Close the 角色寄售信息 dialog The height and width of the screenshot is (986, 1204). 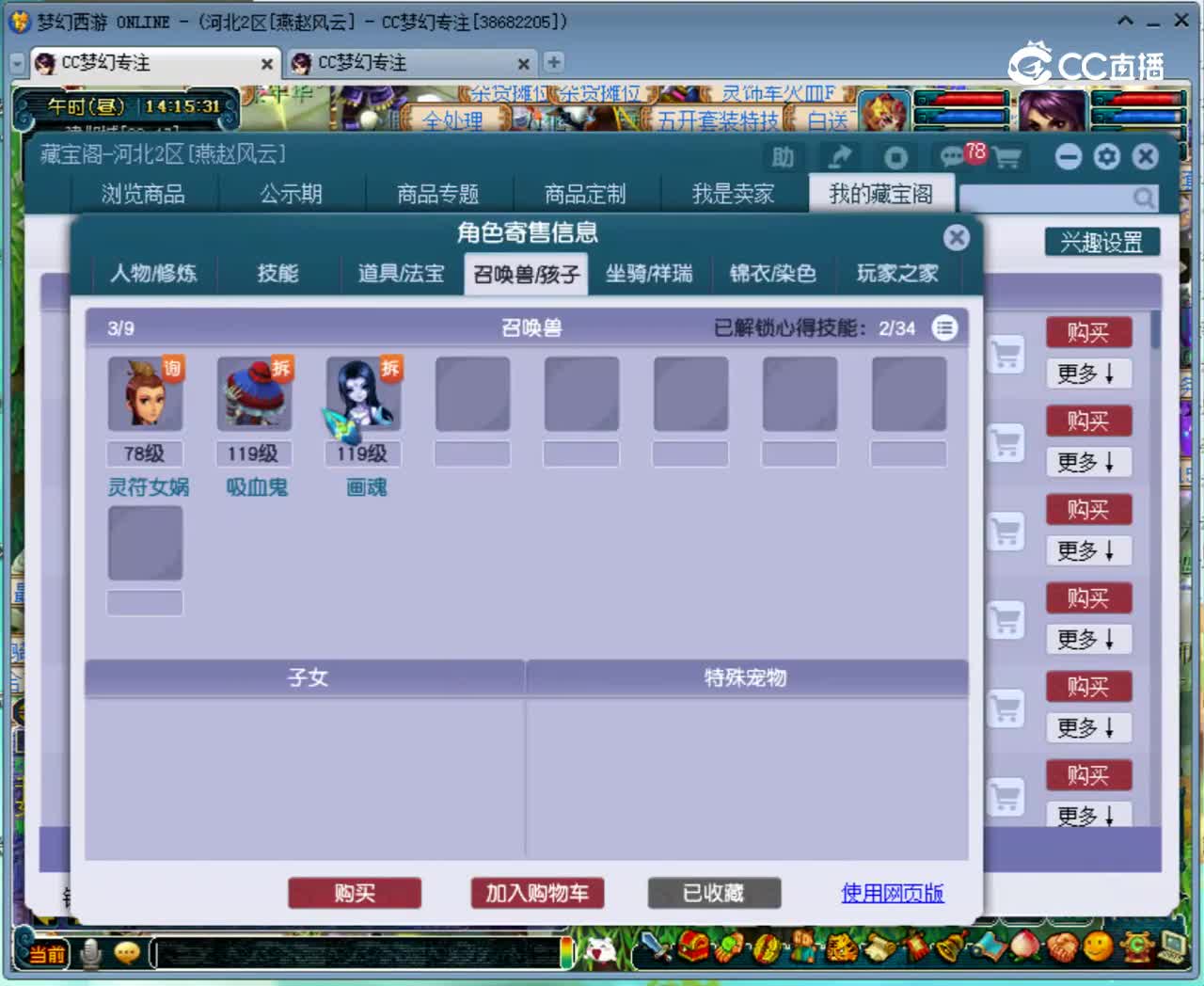(957, 237)
